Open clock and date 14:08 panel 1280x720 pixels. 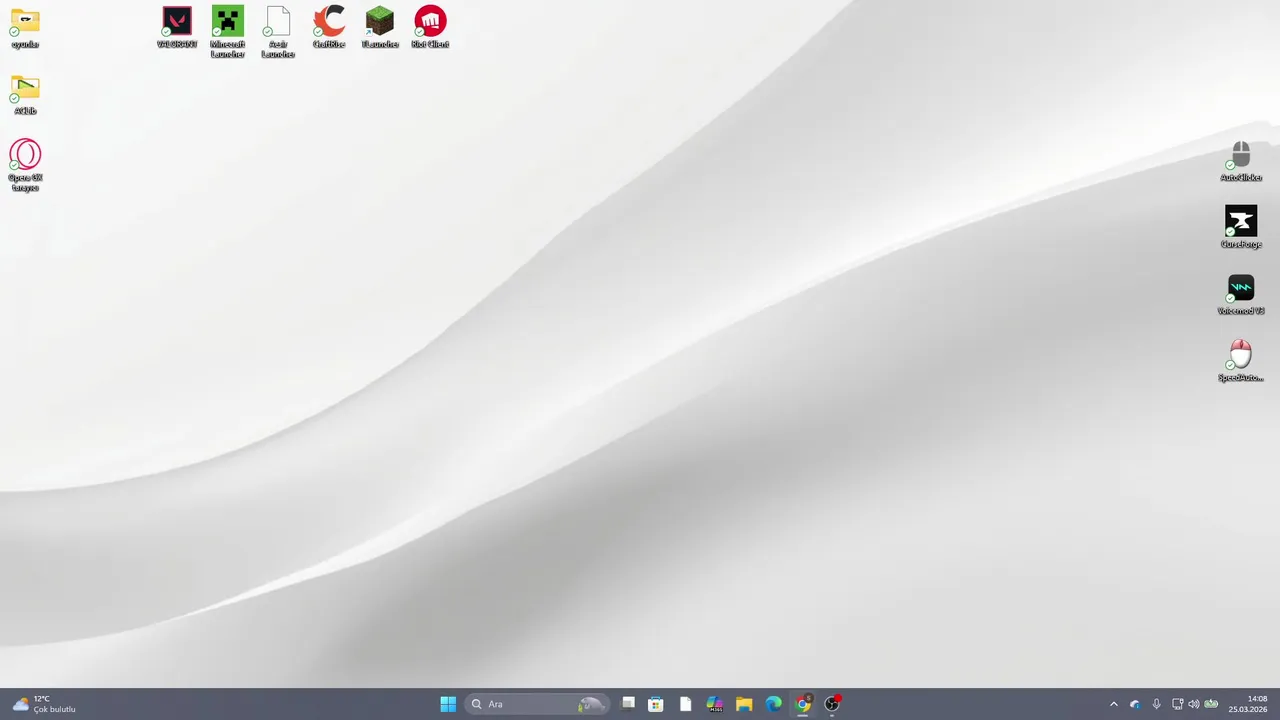tap(1250, 704)
